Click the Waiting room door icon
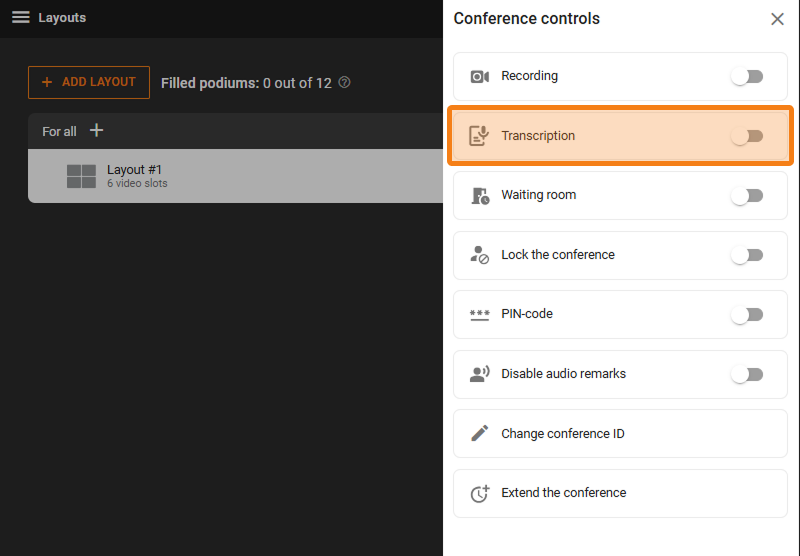 (480, 196)
